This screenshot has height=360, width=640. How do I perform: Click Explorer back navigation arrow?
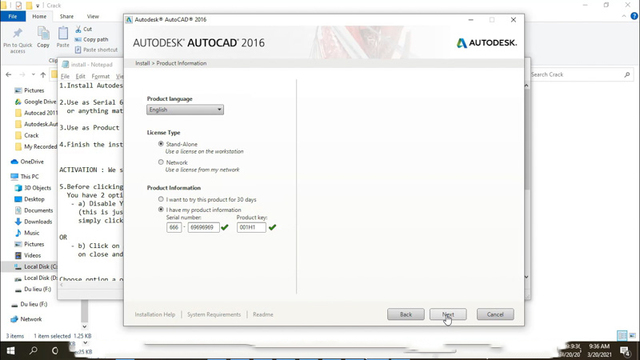coord(9,75)
